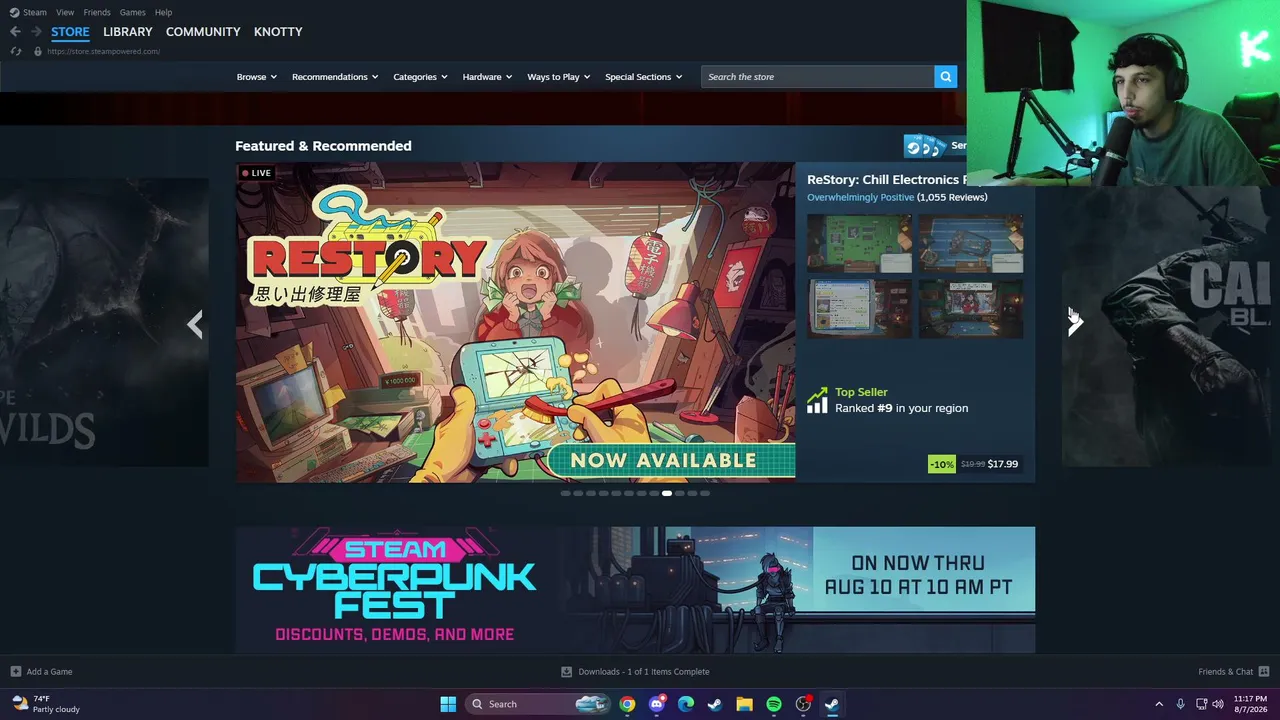Click the $17.99 discounted price
Viewport: 1280px width, 720px height.
[x=1003, y=464]
